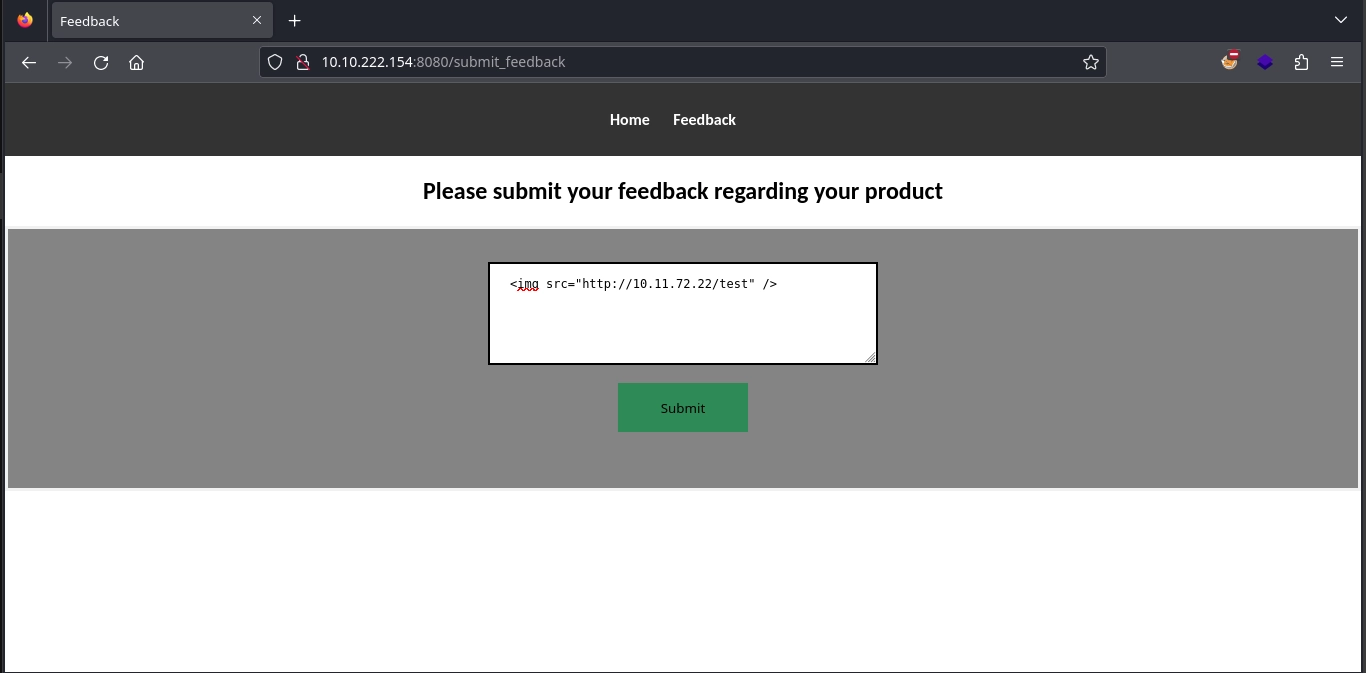Click the textarea resize handle
Screen dimensions: 1366x673
[x=871, y=358]
